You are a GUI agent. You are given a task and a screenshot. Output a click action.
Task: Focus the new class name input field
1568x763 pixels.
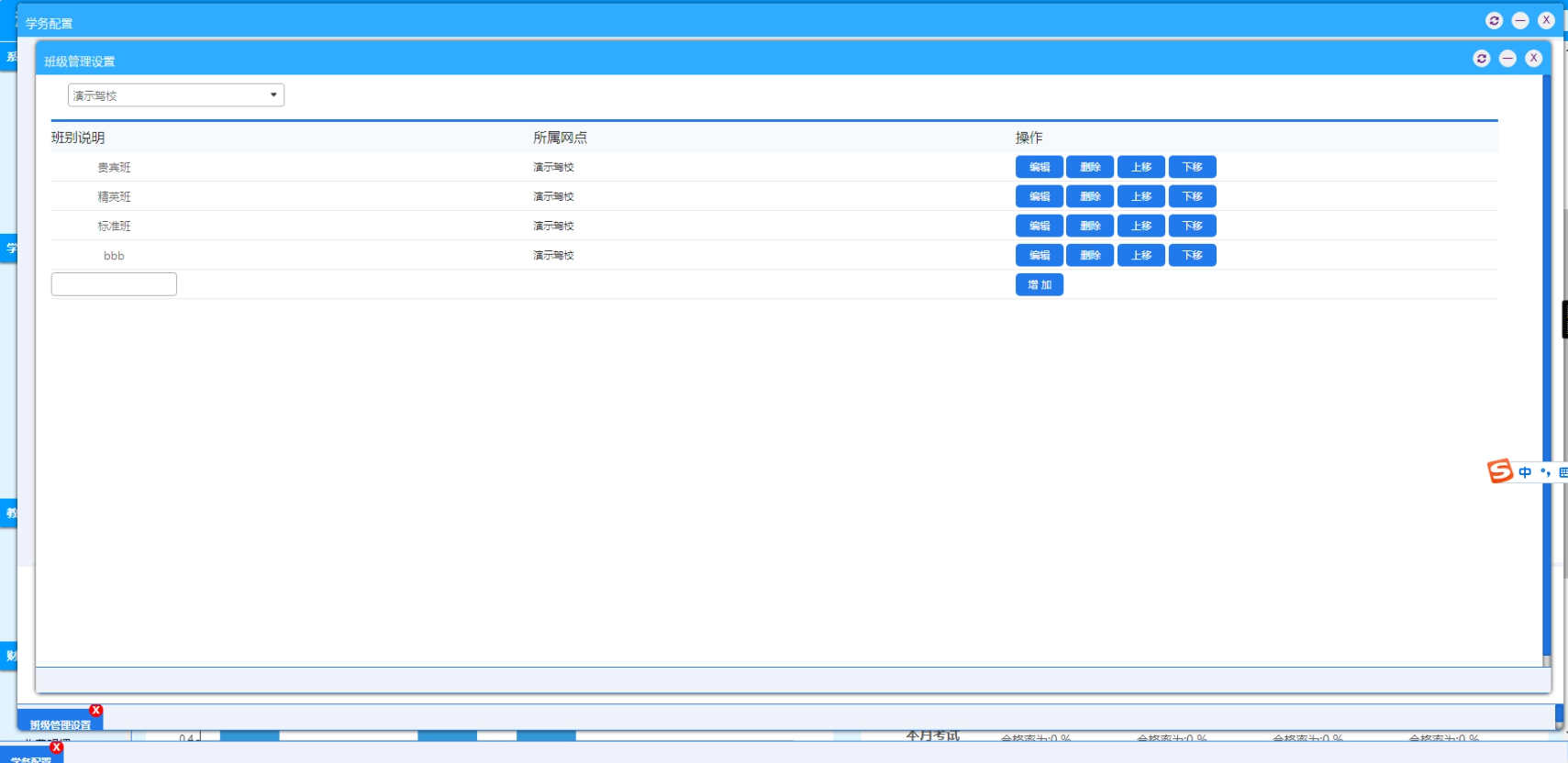114,284
